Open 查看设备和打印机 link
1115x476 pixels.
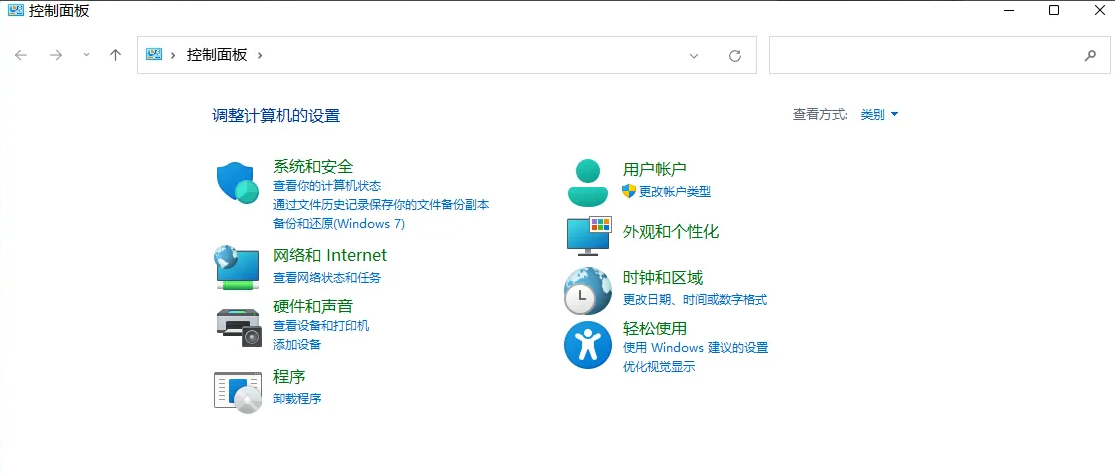click(x=321, y=326)
